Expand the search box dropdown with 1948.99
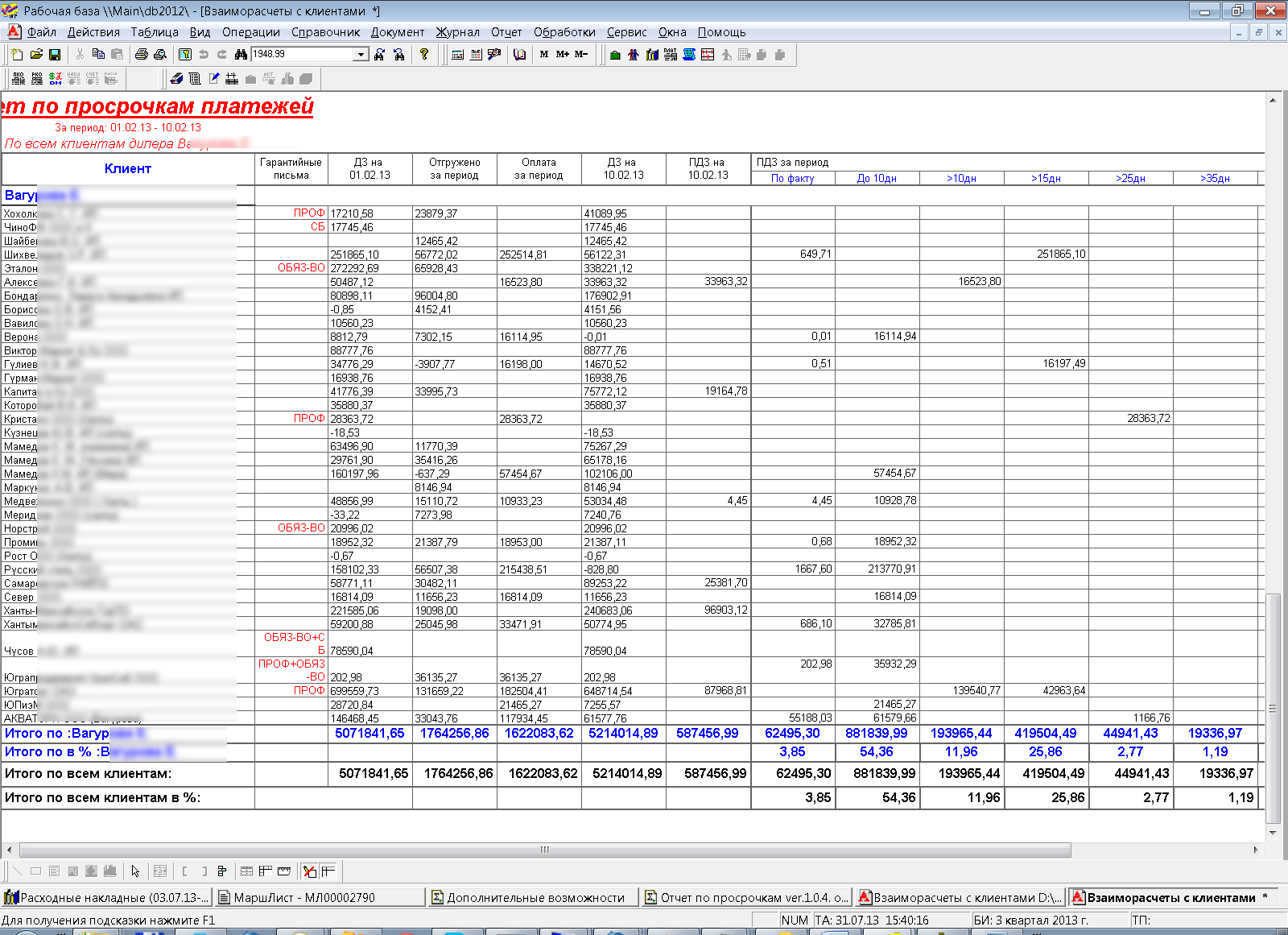The image size is (1288, 935). click(x=361, y=55)
